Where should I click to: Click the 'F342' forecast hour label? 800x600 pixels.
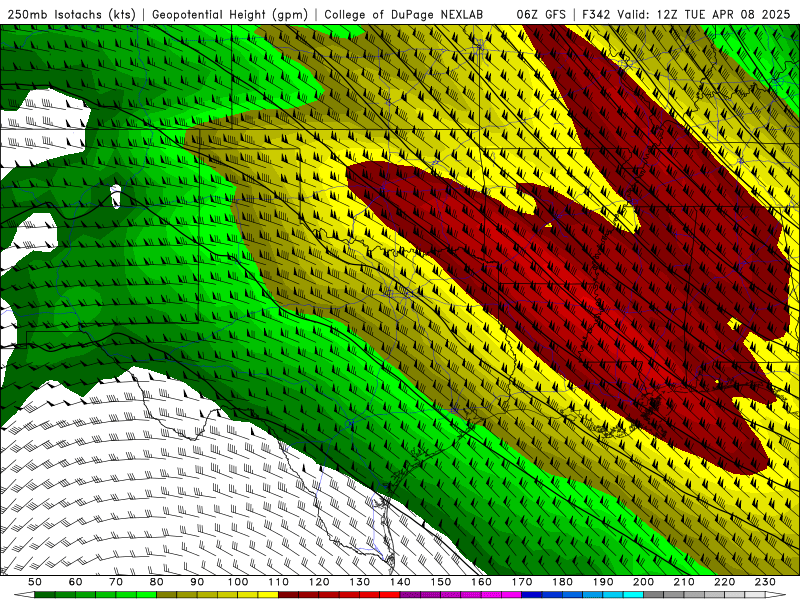point(596,14)
